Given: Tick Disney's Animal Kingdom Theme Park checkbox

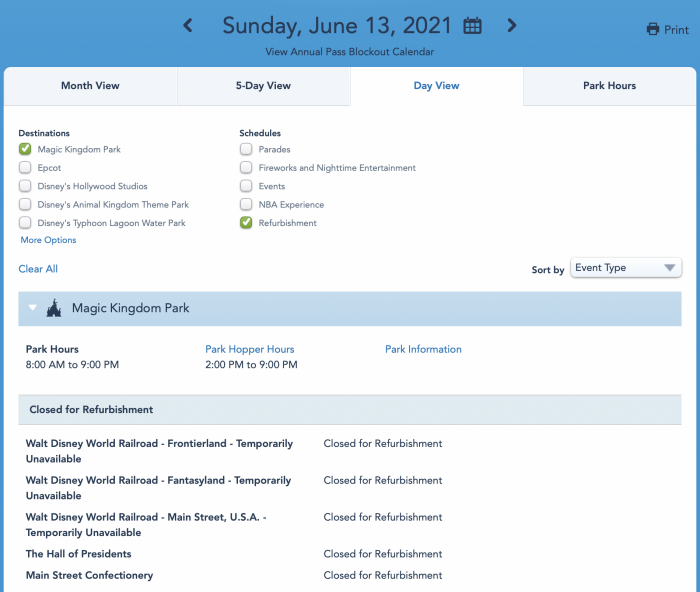Looking at the screenshot, I should coord(25,204).
